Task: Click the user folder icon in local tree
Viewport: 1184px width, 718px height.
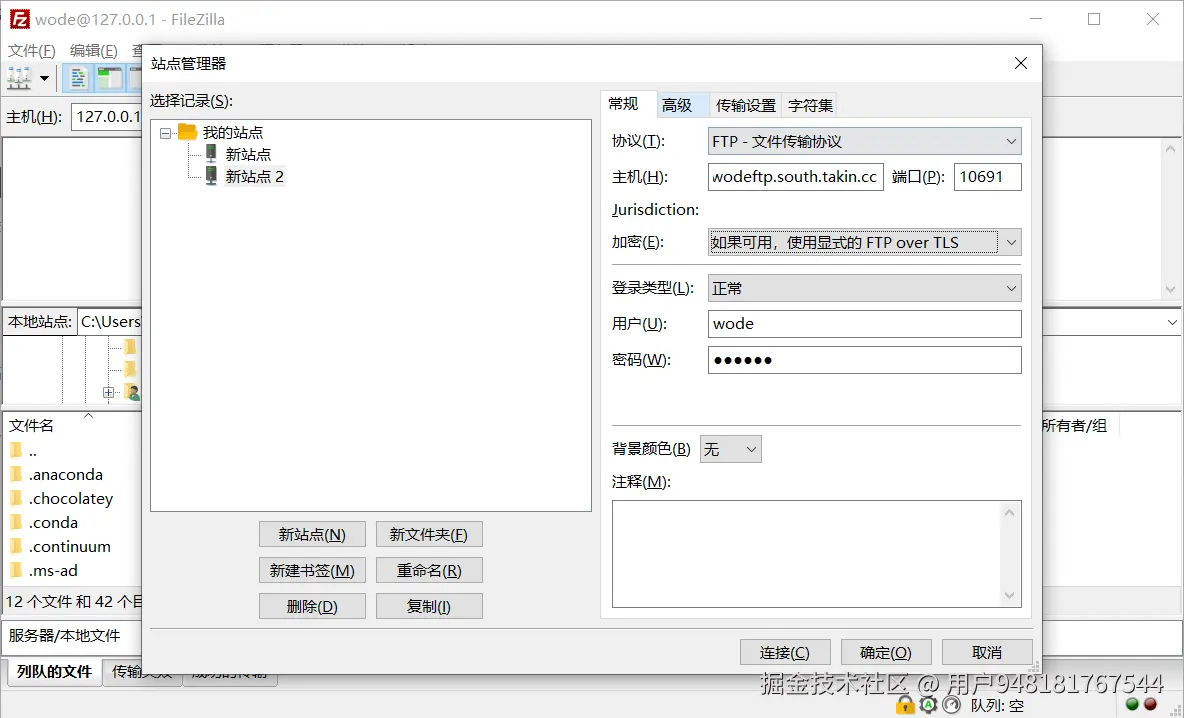Action: [133, 392]
